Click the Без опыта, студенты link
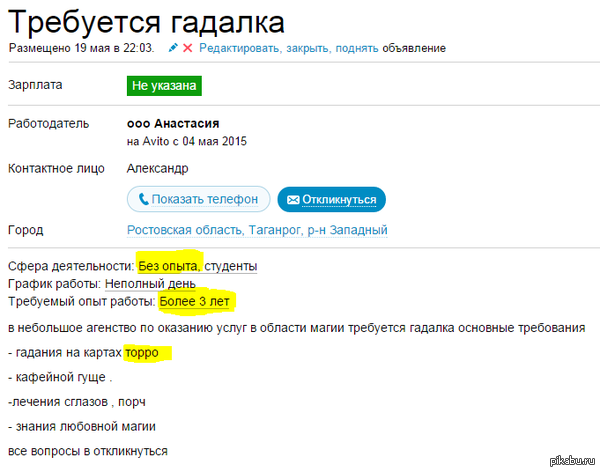Image resolution: width=600 pixels, height=472 pixels. pyautogui.click(x=197, y=266)
